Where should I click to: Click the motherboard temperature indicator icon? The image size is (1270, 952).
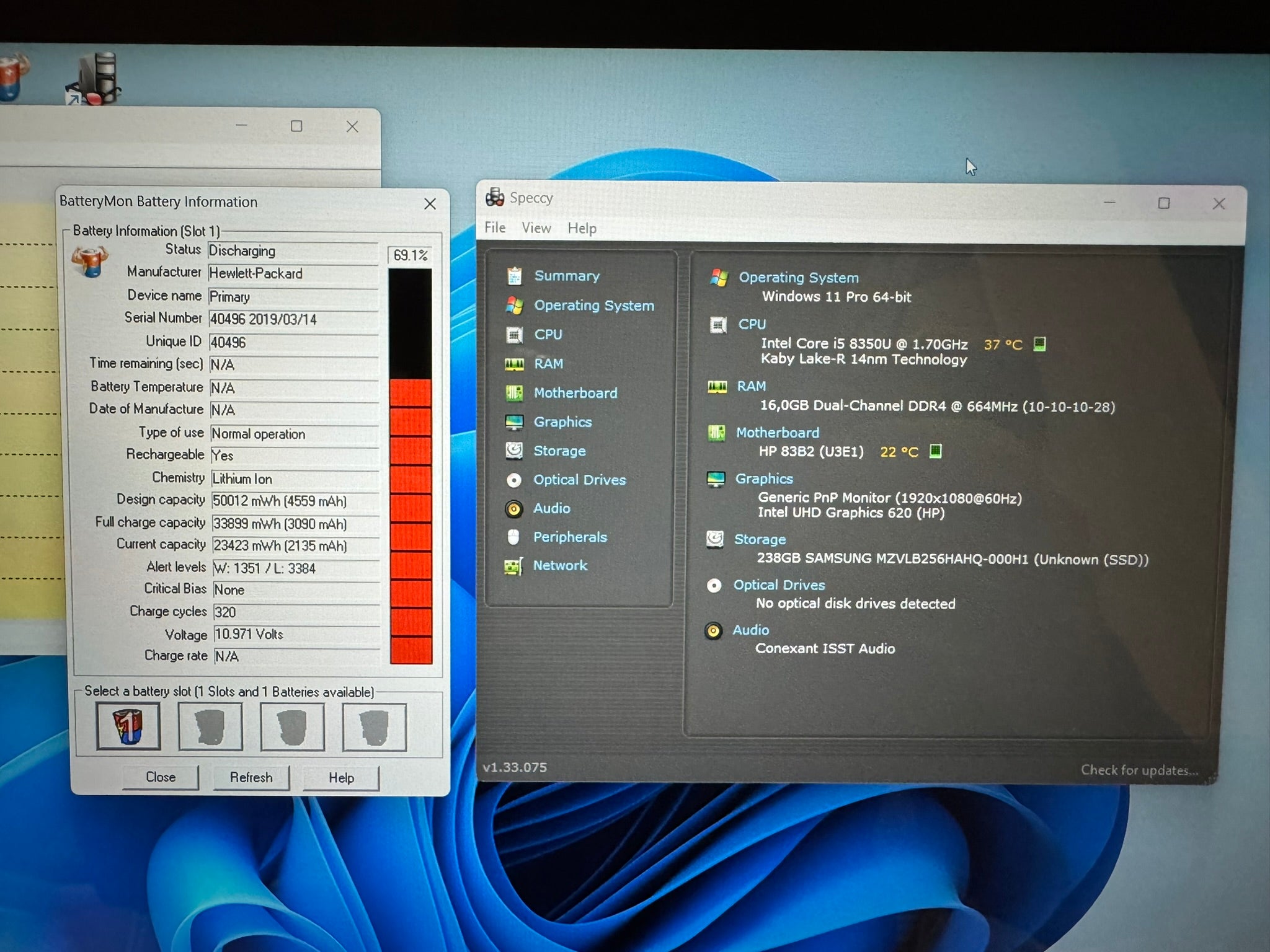(936, 451)
